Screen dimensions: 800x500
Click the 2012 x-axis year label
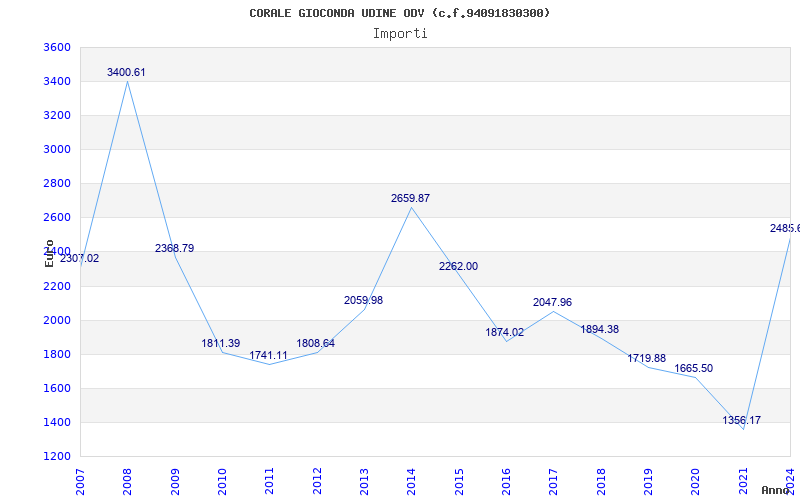click(x=317, y=482)
